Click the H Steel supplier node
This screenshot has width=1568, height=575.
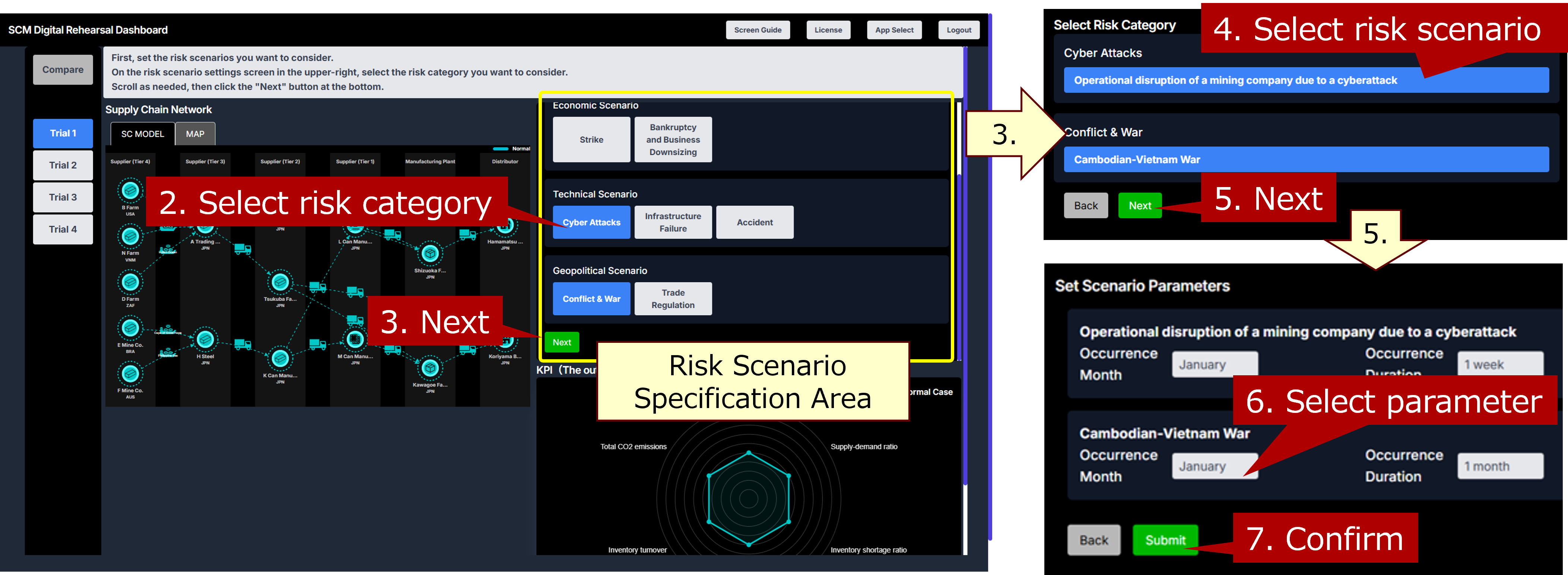(x=205, y=339)
